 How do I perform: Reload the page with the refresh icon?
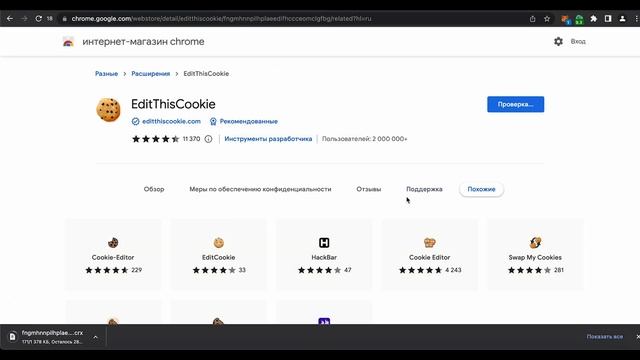[x=38, y=19]
